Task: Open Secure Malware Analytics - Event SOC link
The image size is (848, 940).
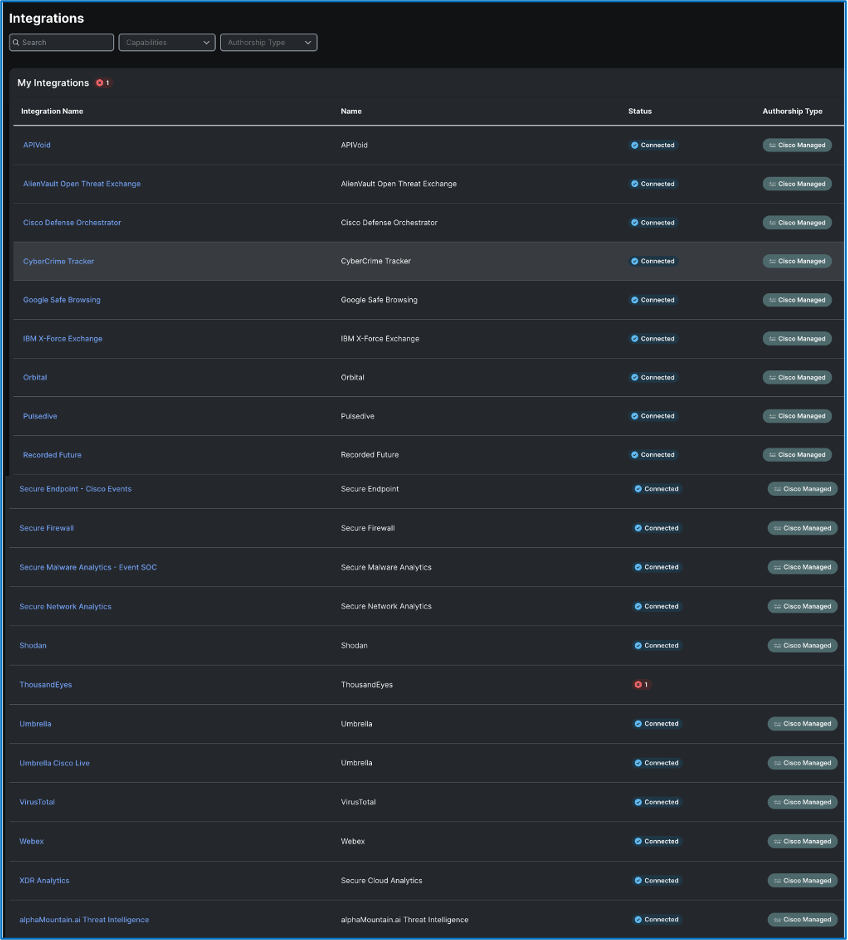Action: [88, 567]
